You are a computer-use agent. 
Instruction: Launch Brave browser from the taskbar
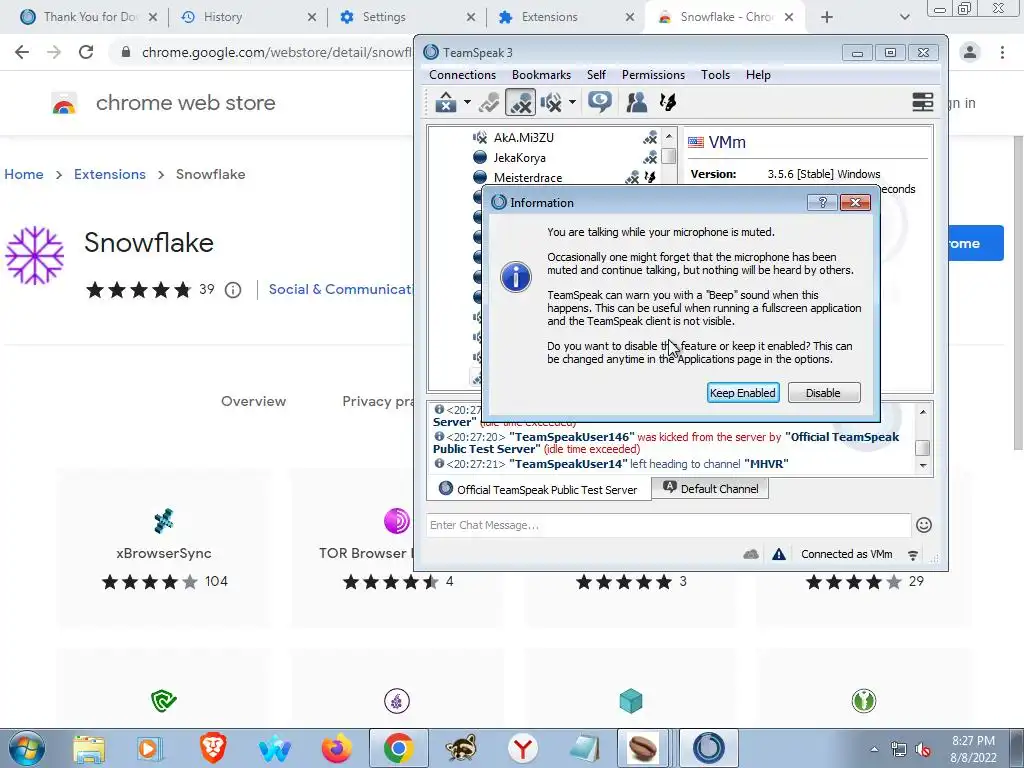click(x=213, y=748)
